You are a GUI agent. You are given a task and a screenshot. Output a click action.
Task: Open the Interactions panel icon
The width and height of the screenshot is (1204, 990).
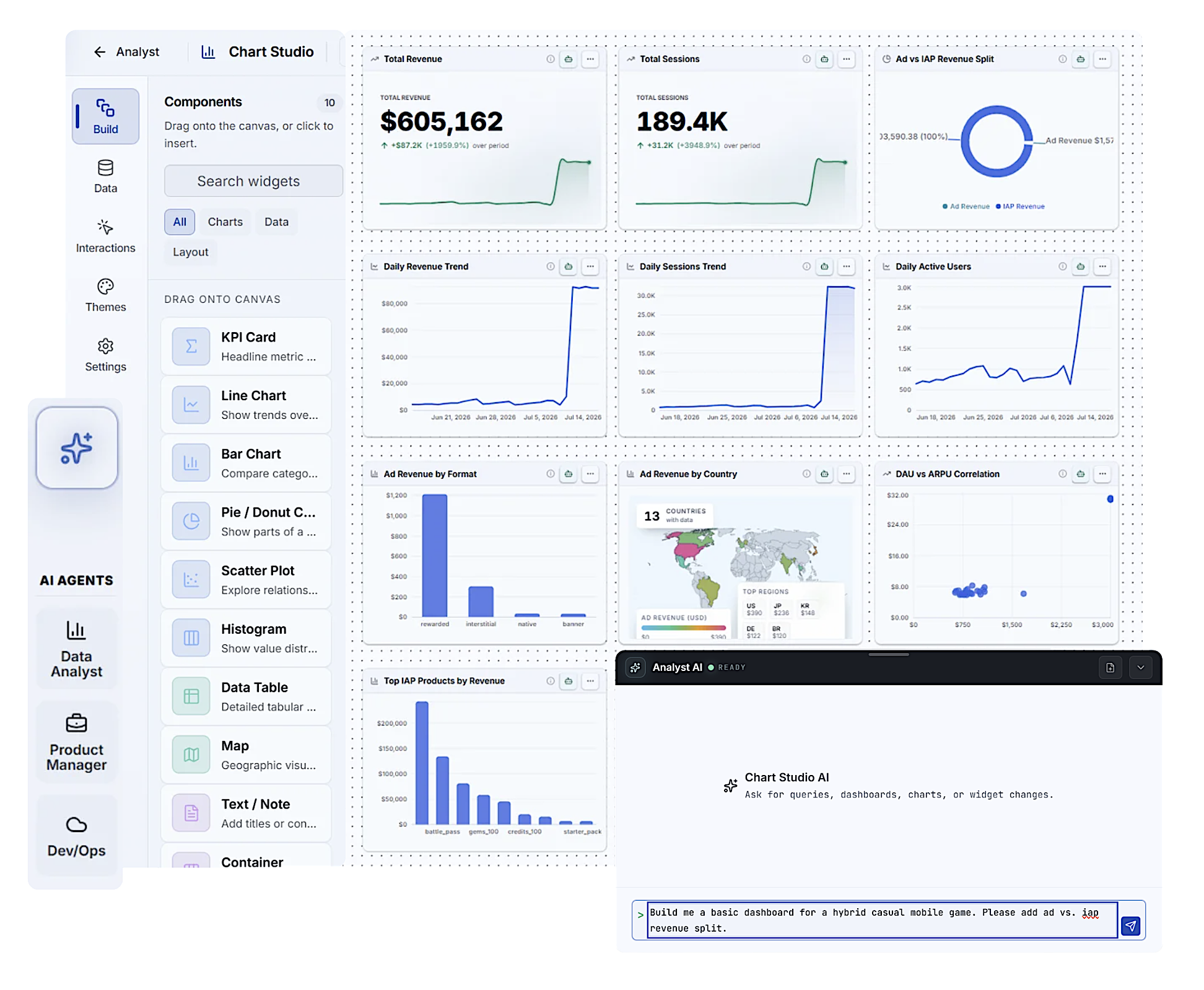coord(105,227)
